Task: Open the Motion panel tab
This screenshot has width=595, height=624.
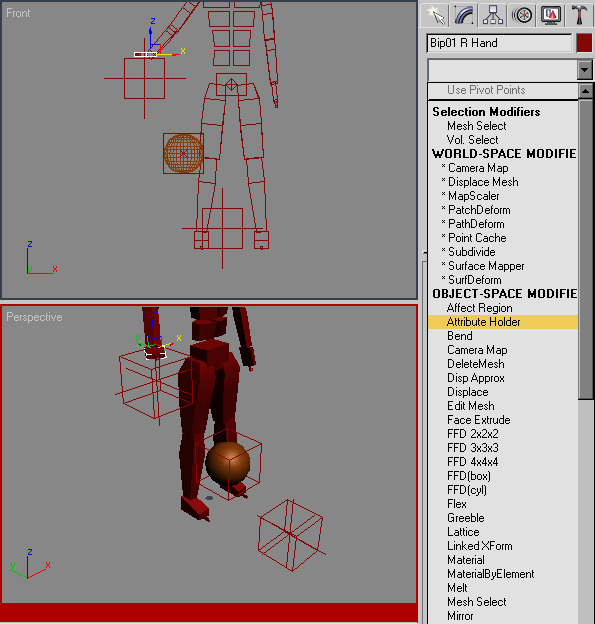Action: [522, 16]
